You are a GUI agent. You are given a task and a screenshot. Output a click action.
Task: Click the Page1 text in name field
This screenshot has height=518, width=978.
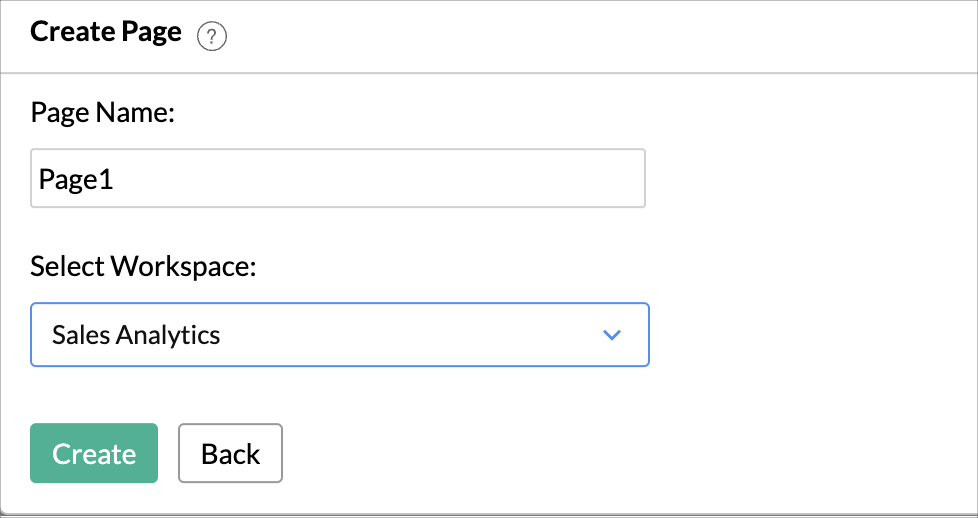pos(76,180)
